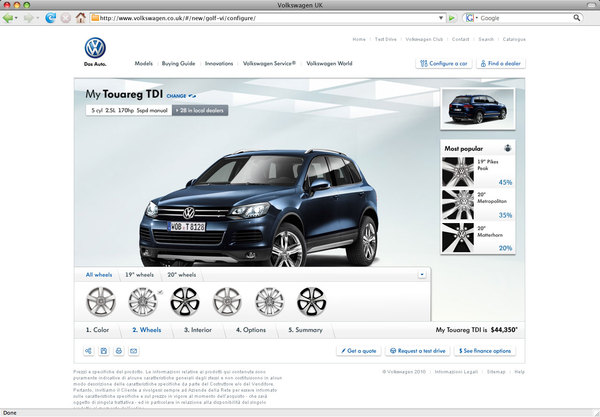600x417 pixels.
Task: Click the email icon in bottom toolbar
Action: [133, 351]
